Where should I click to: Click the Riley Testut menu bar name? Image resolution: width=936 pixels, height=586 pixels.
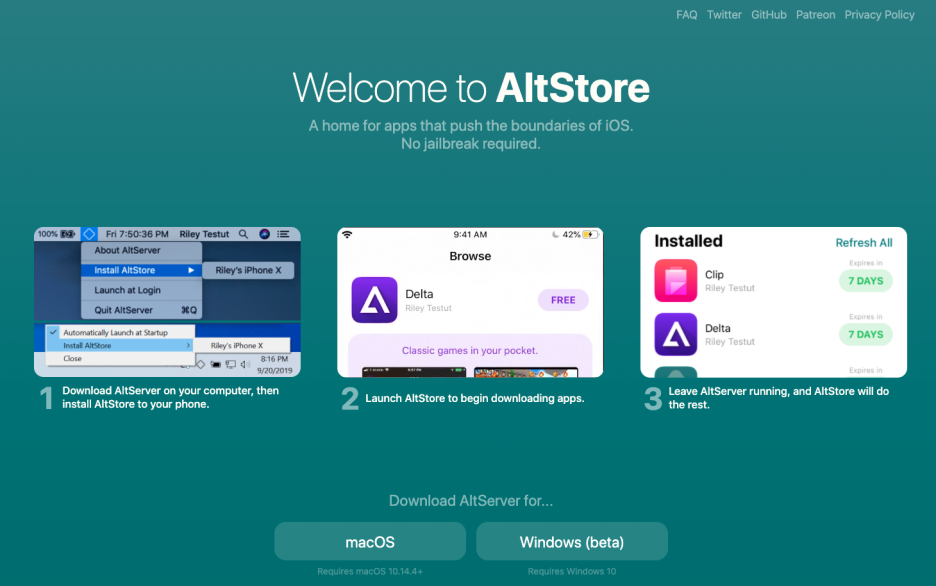click(204, 234)
